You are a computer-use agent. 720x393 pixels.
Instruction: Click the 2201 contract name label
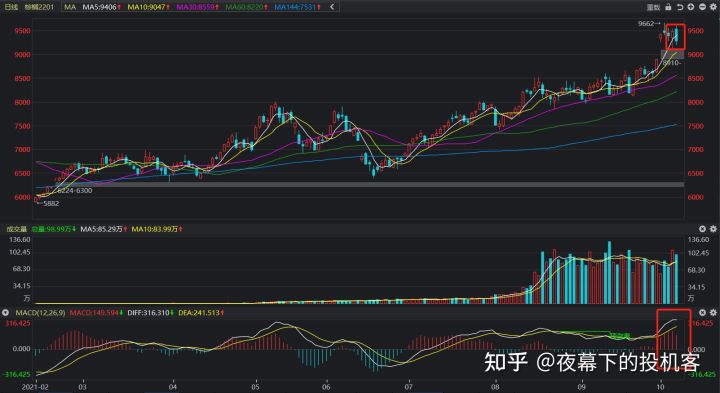tap(39, 7)
